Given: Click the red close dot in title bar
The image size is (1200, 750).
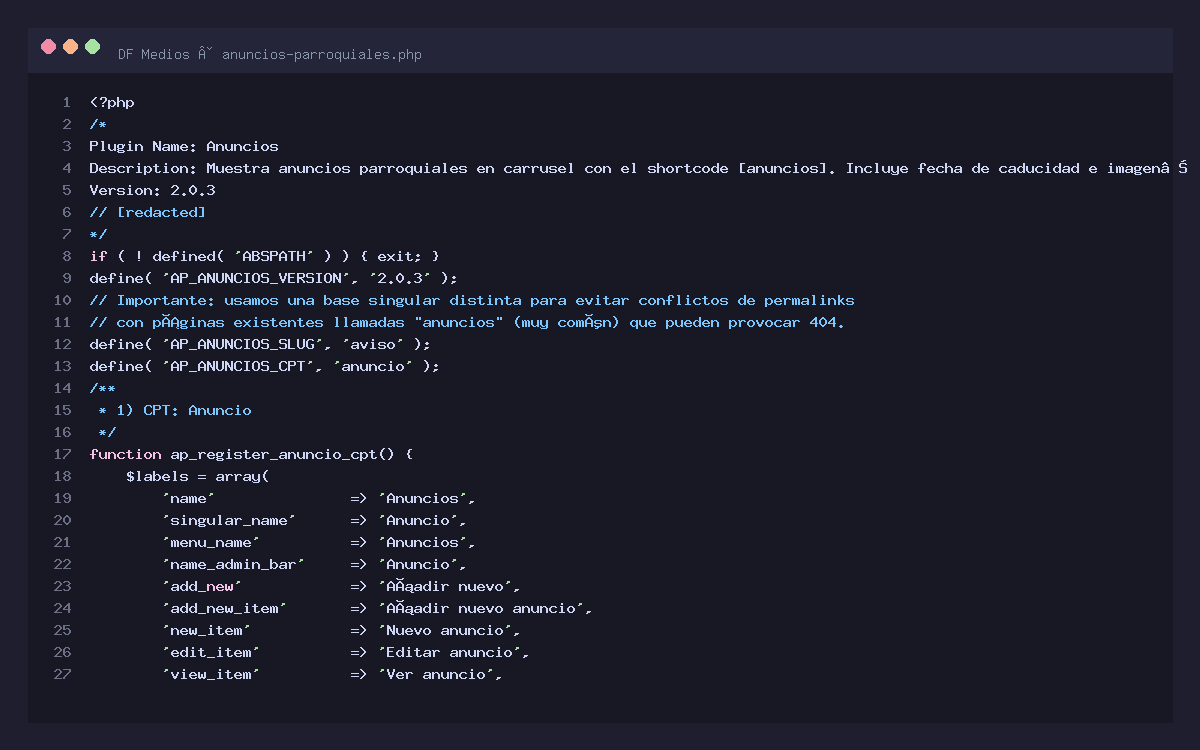Looking at the screenshot, I should pos(48,46).
